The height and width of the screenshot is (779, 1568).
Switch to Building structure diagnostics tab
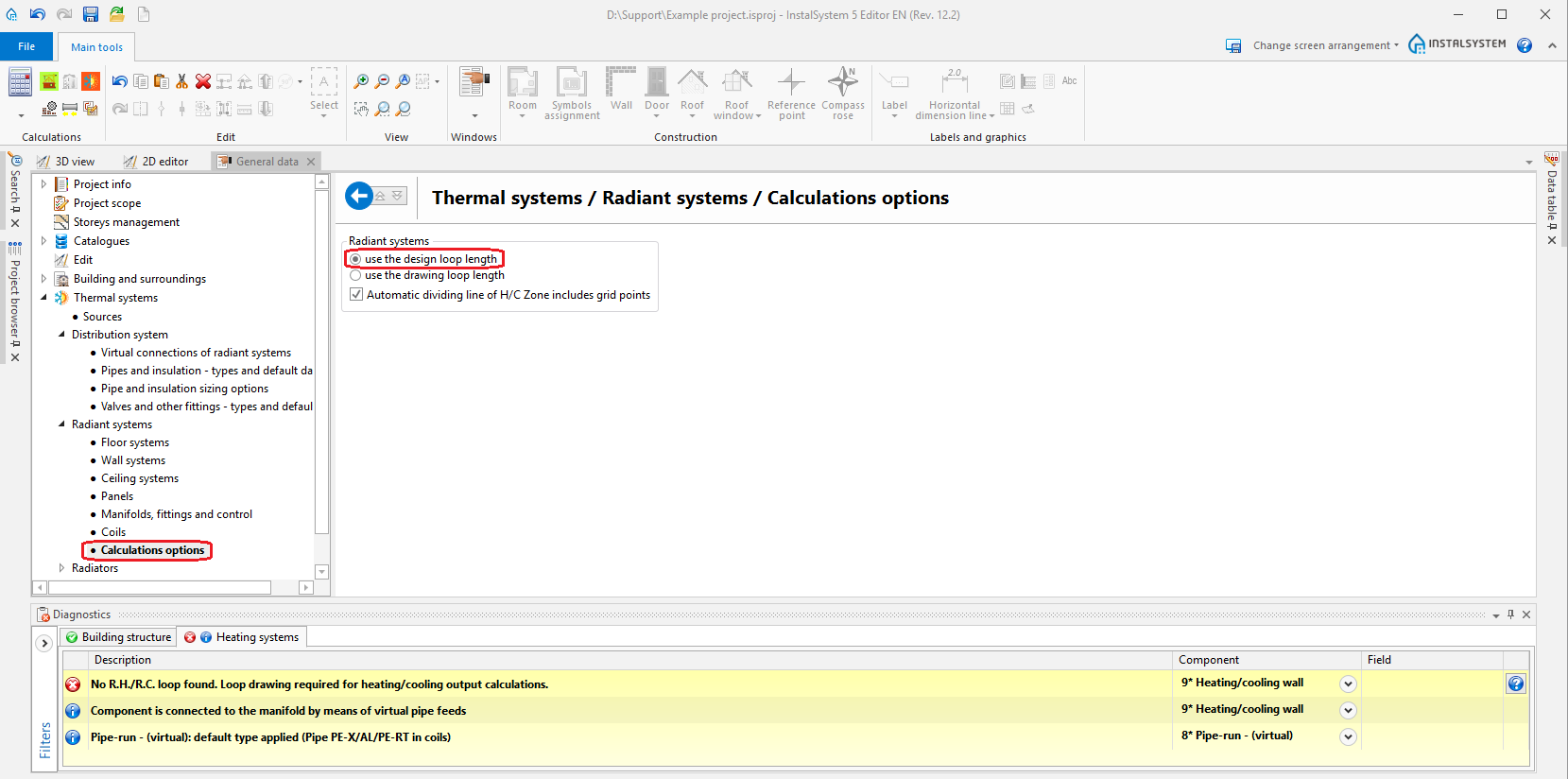pos(119,637)
